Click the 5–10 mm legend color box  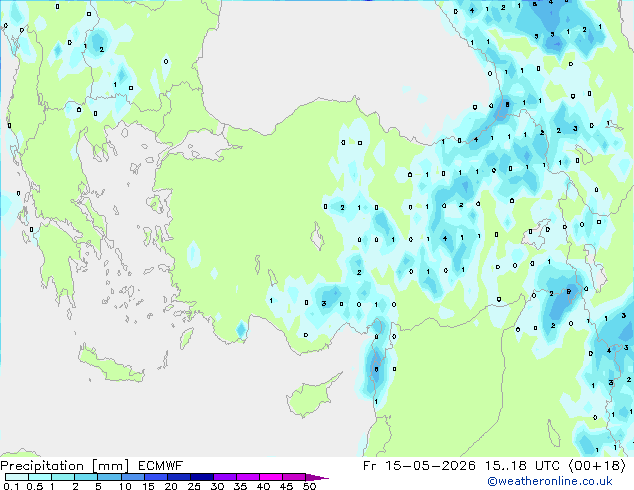pyautogui.click(x=109, y=477)
